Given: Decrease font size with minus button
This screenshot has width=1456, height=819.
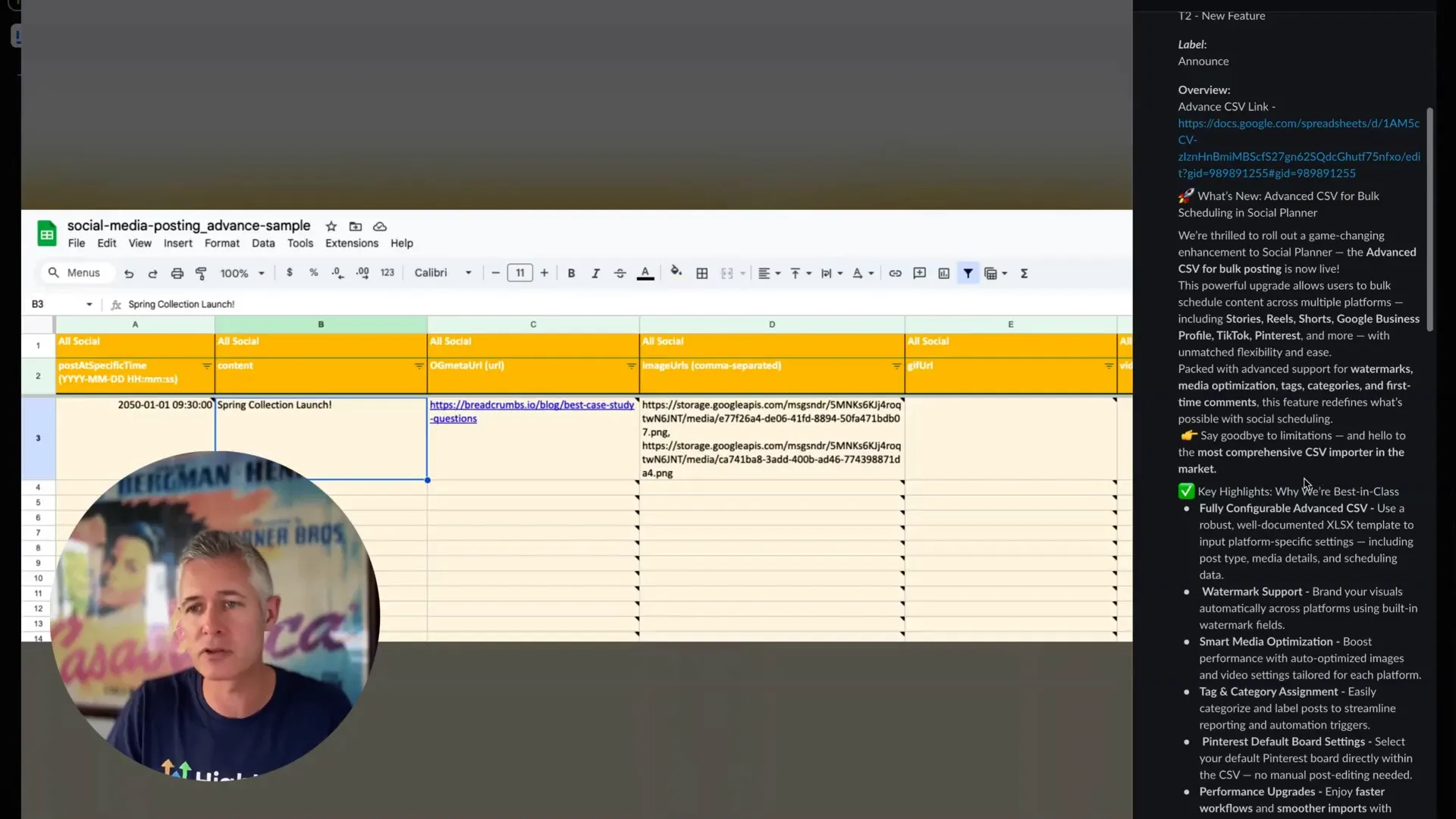Looking at the screenshot, I should pos(495,273).
